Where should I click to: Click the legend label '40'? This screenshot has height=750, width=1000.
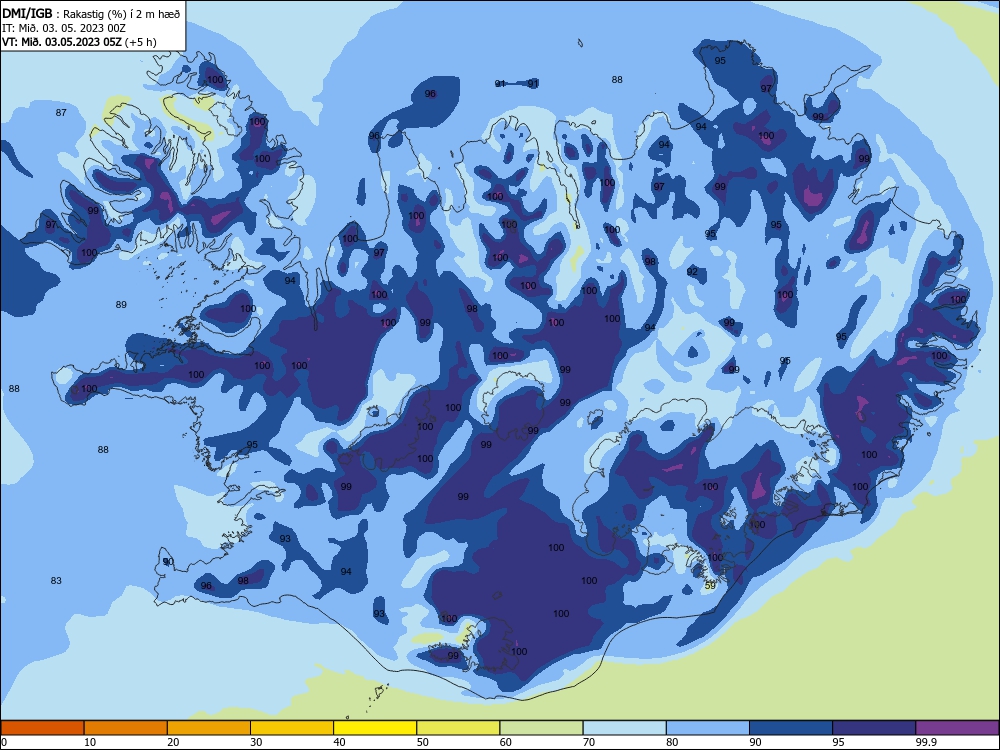pyautogui.click(x=340, y=742)
